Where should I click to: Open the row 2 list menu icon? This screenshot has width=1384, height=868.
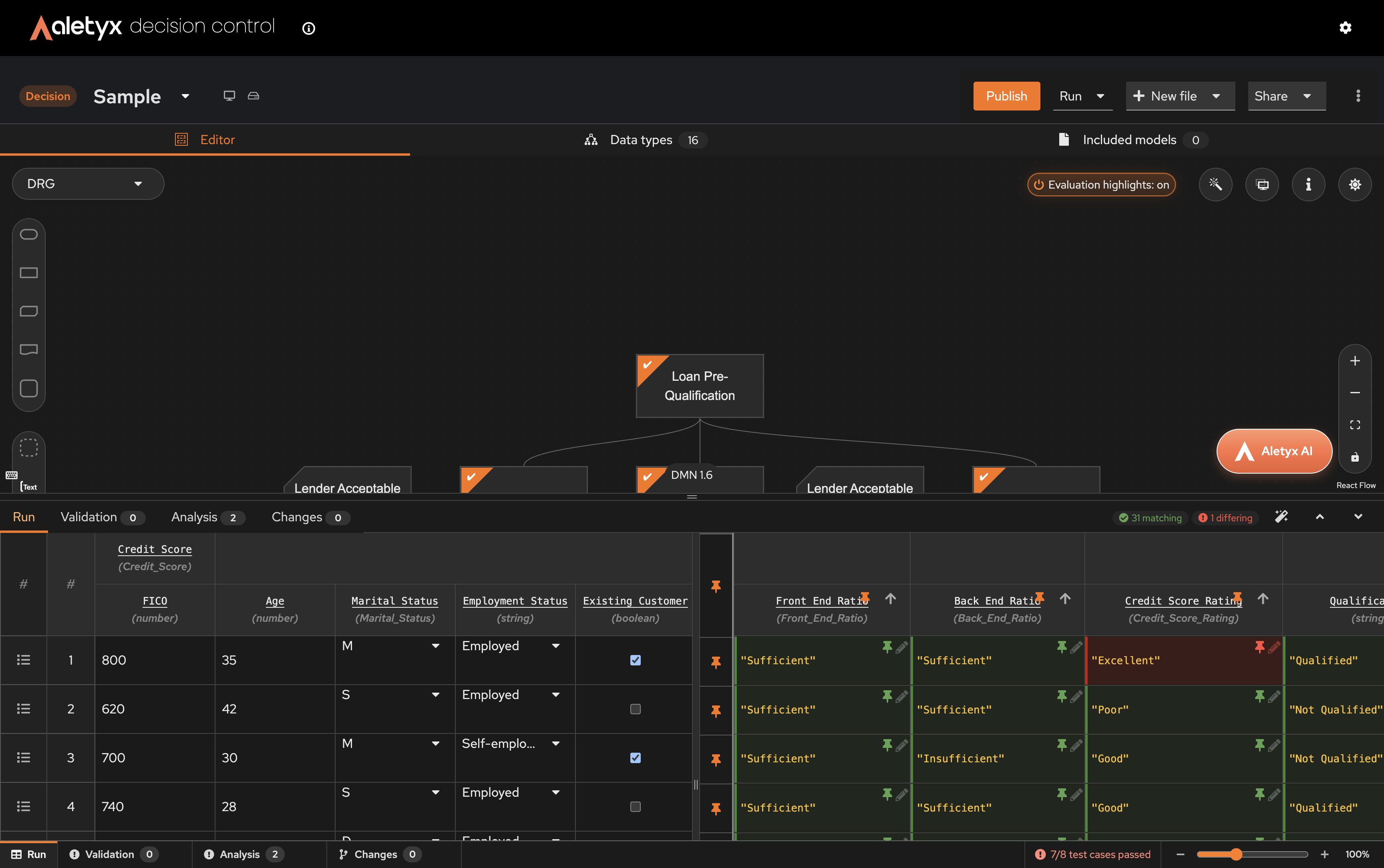point(24,708)
